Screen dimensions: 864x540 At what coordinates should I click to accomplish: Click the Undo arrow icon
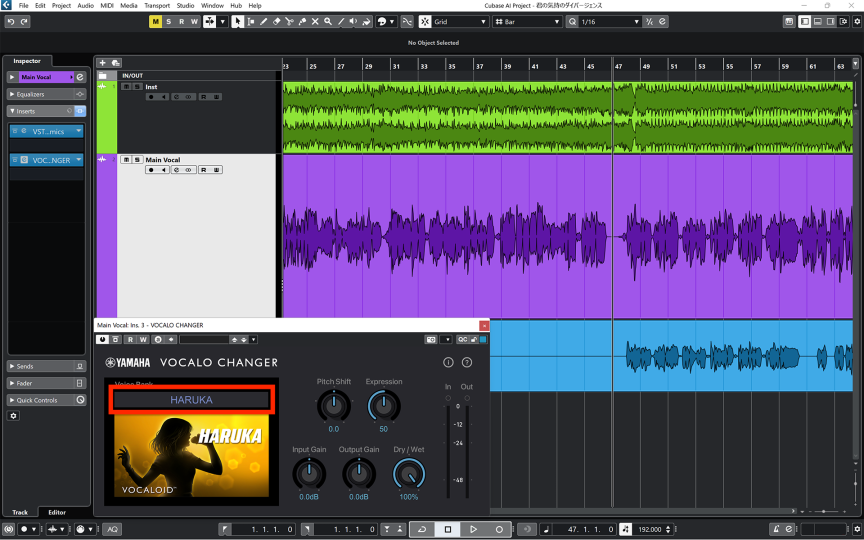[10, 21]
